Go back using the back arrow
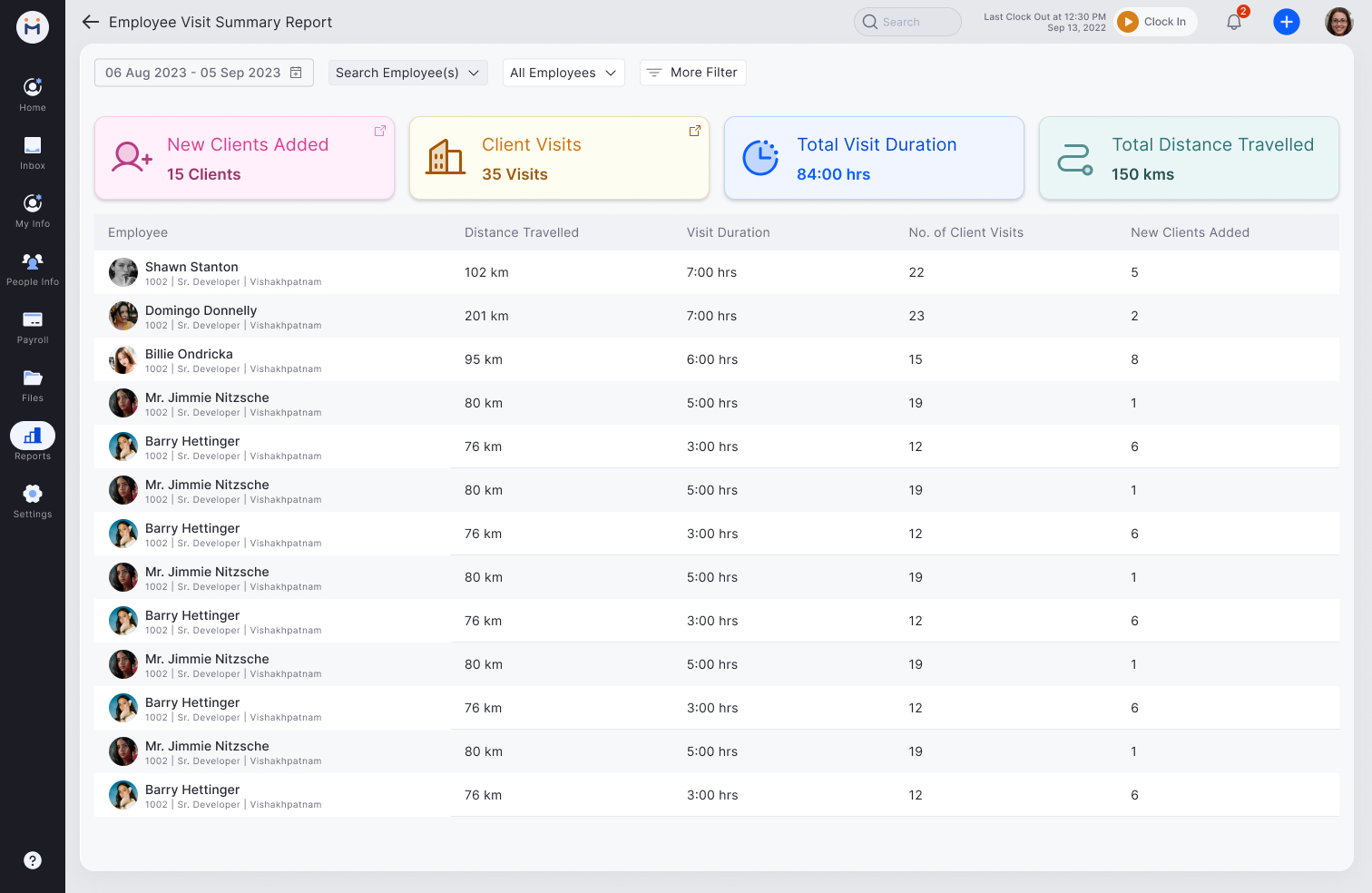The width and height of the screenshot is (1372, 893). [90, 22]
